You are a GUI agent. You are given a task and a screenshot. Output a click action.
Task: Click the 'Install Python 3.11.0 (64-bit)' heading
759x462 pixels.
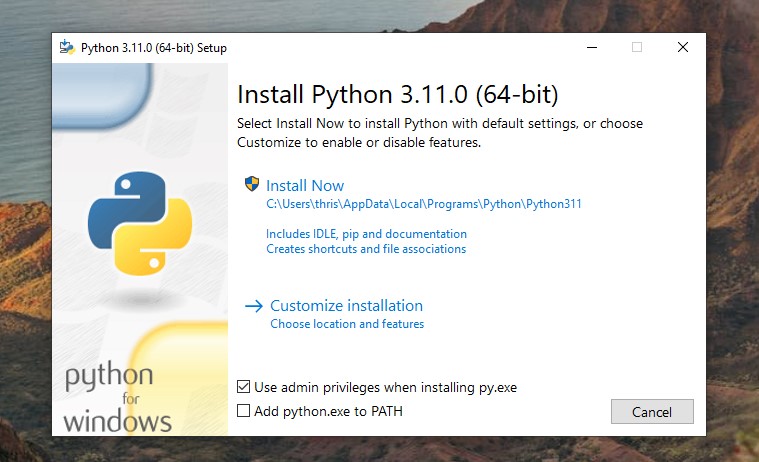397,94
